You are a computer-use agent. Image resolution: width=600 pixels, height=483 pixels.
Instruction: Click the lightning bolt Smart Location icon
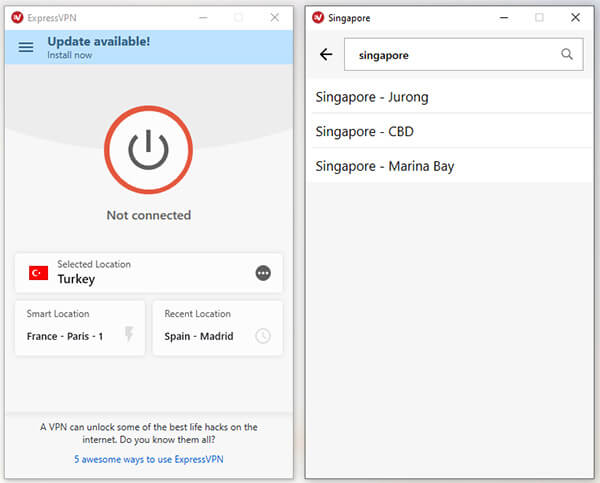[129, 334]
